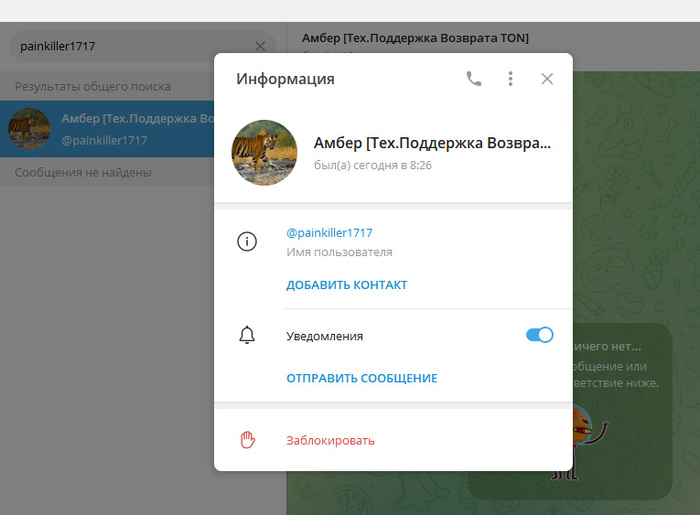Open the tiger profile photo in dialog
Image resolution: width=700 pixels, height=515 pixels.
[x=264, y=153]
